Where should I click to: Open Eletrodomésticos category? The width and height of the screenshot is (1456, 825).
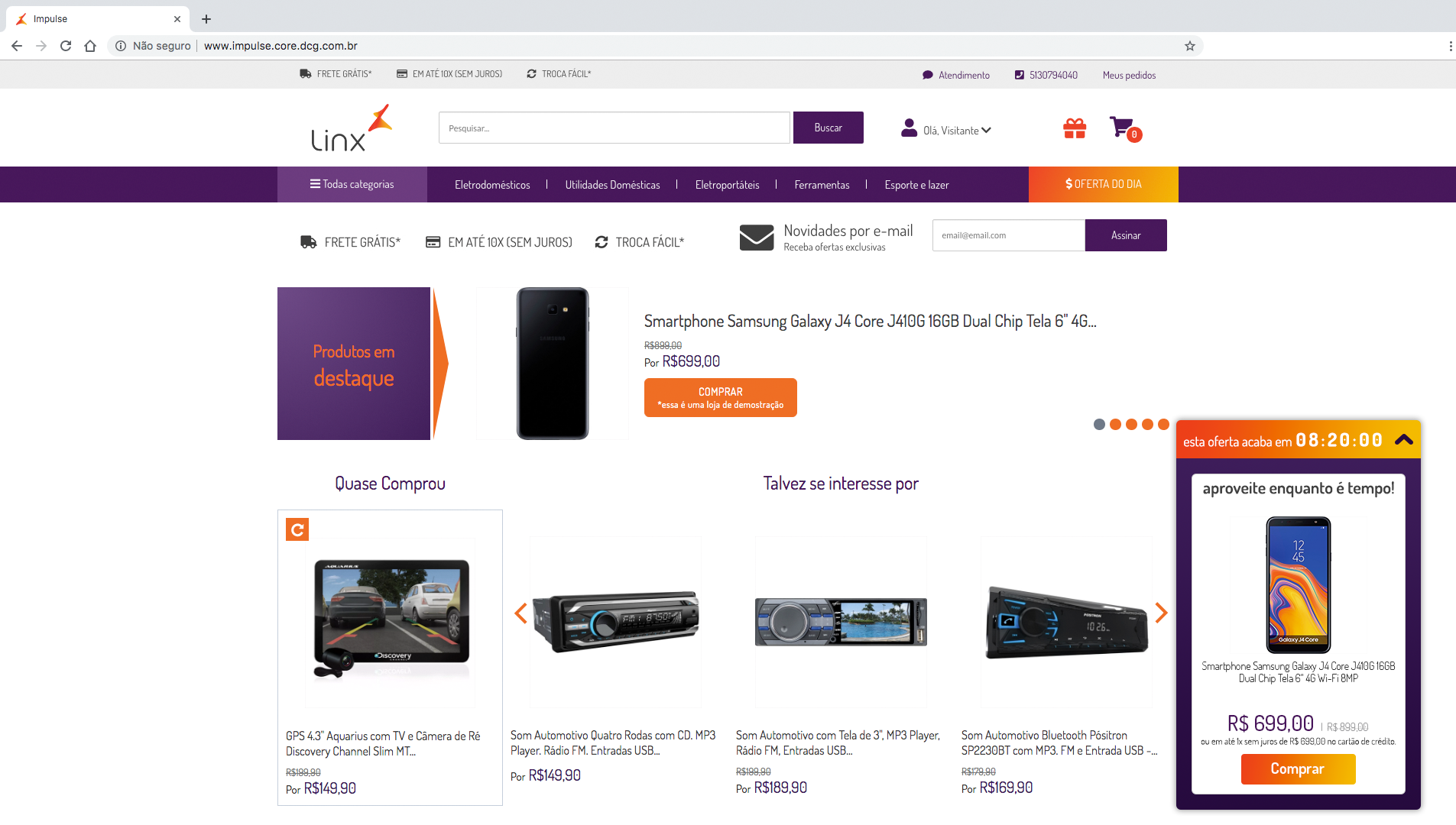492,185
